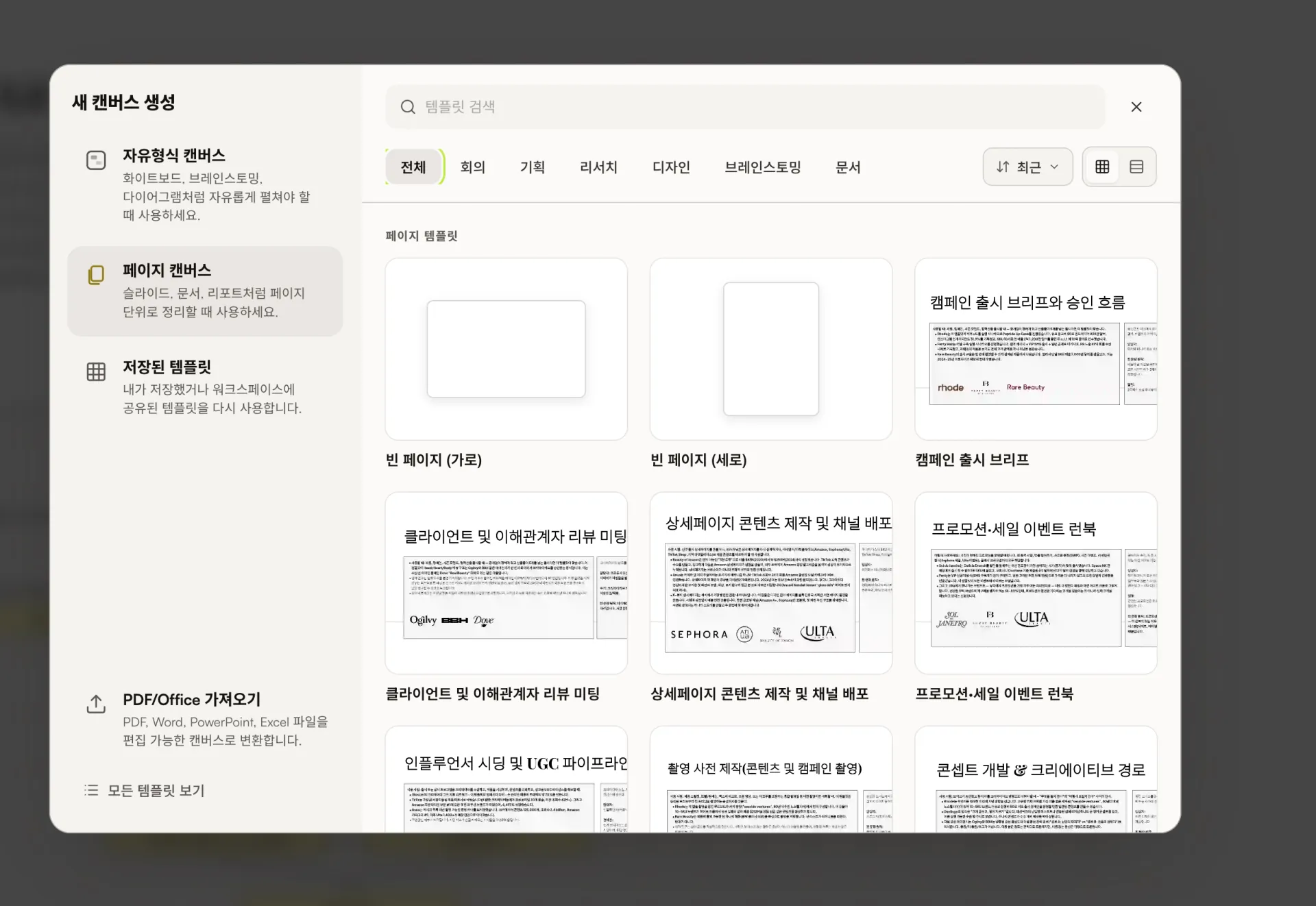Viewport: 1316px width, 906px height.
Task: Click caption 프로모션·세일 이벤트 런북 below card
Action: 994,694
